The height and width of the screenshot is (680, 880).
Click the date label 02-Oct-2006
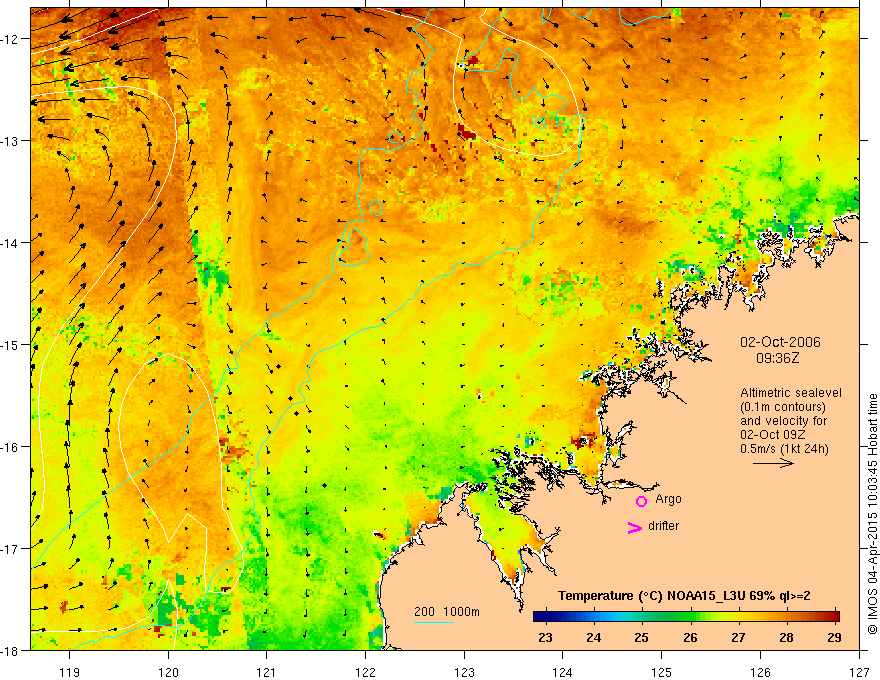click(x=780, y=342)
